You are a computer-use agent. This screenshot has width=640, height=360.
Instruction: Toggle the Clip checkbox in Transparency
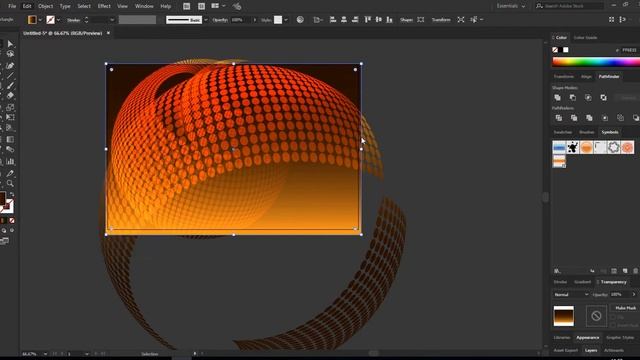(613, 317)
